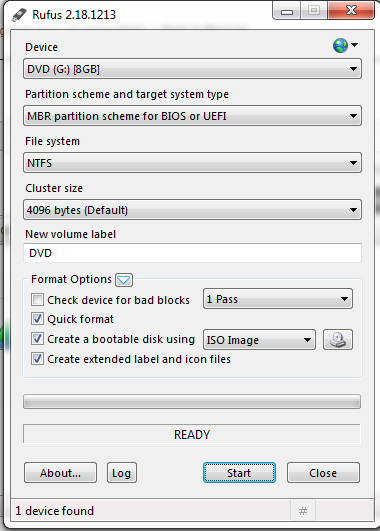Viewport: 380px width, 531px height.
Task: Collapse the Format Options advanced arrow
Action: (x=124, y=280)
